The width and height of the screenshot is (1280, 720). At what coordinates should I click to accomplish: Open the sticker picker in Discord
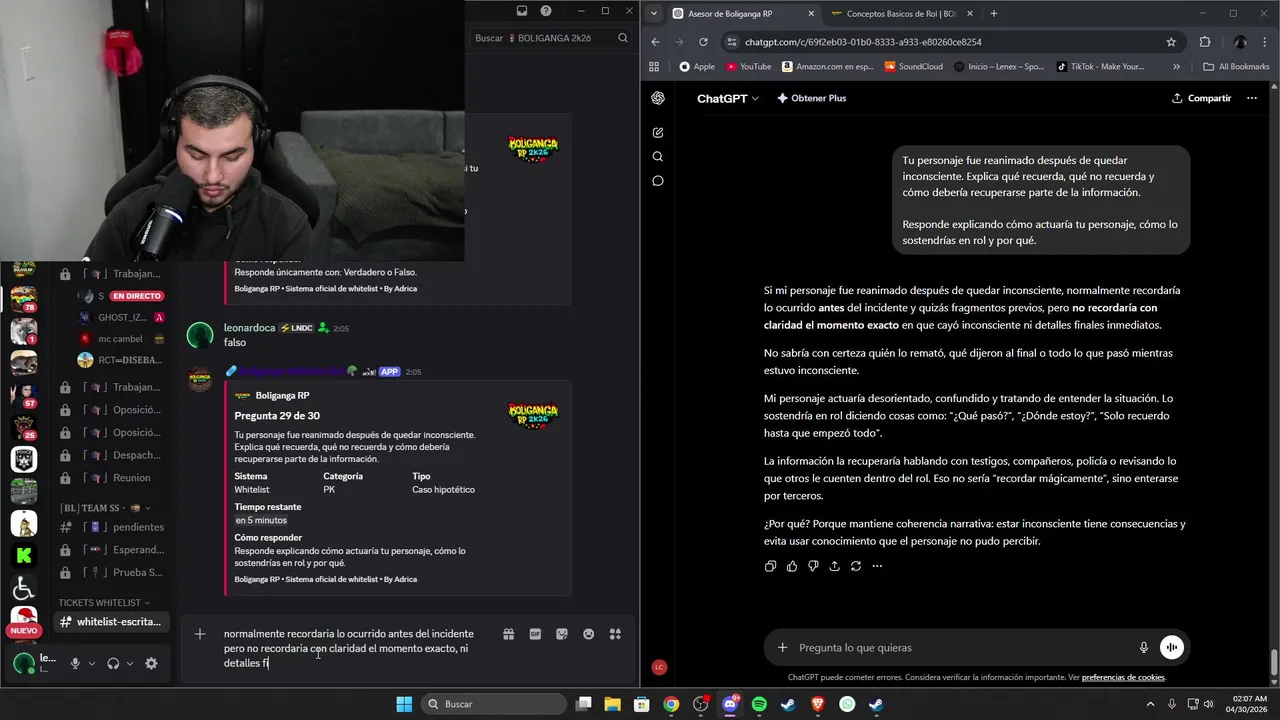click(x=562, y=634)
